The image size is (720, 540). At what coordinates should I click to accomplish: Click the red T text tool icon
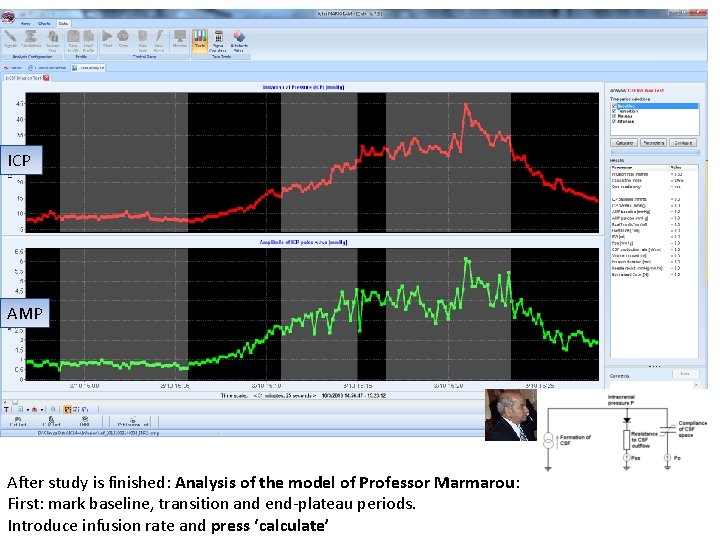6,409
